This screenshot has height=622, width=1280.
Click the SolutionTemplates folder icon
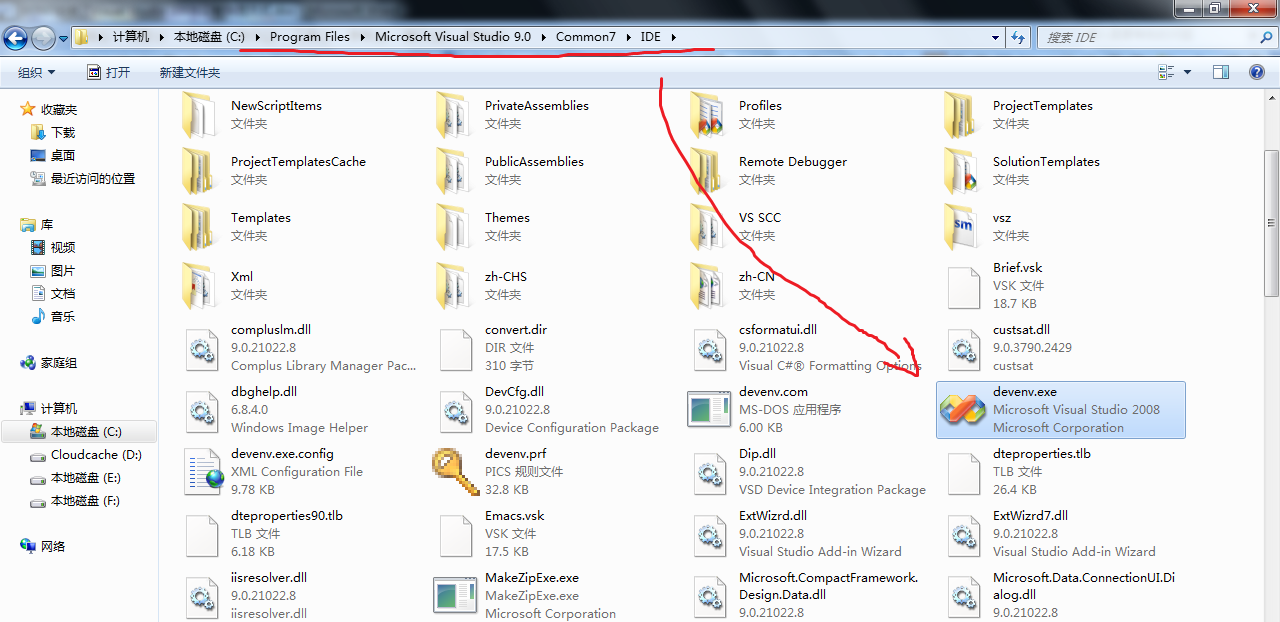coord(963,170)
